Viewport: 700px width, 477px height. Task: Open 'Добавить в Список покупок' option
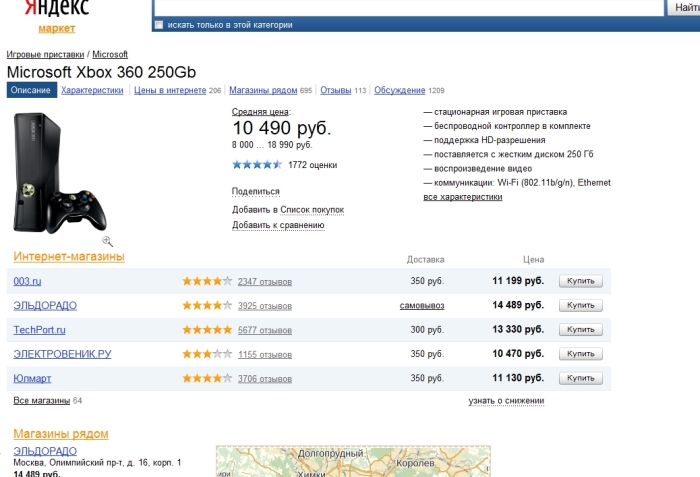click(x=288, y=209)
